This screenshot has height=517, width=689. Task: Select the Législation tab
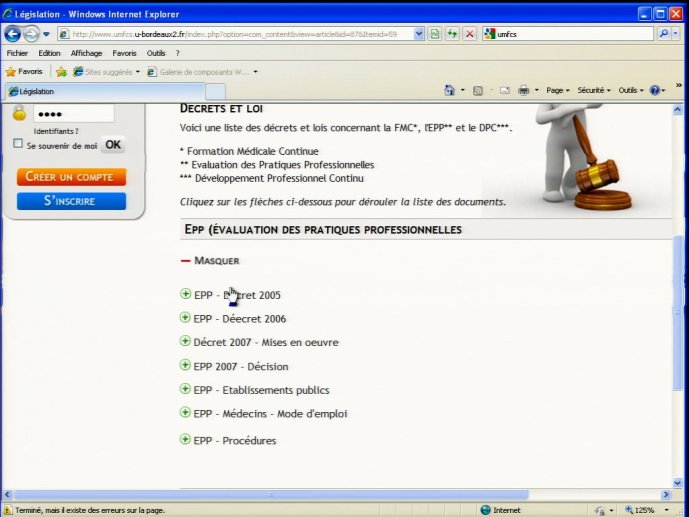click(x=105, y=91)
